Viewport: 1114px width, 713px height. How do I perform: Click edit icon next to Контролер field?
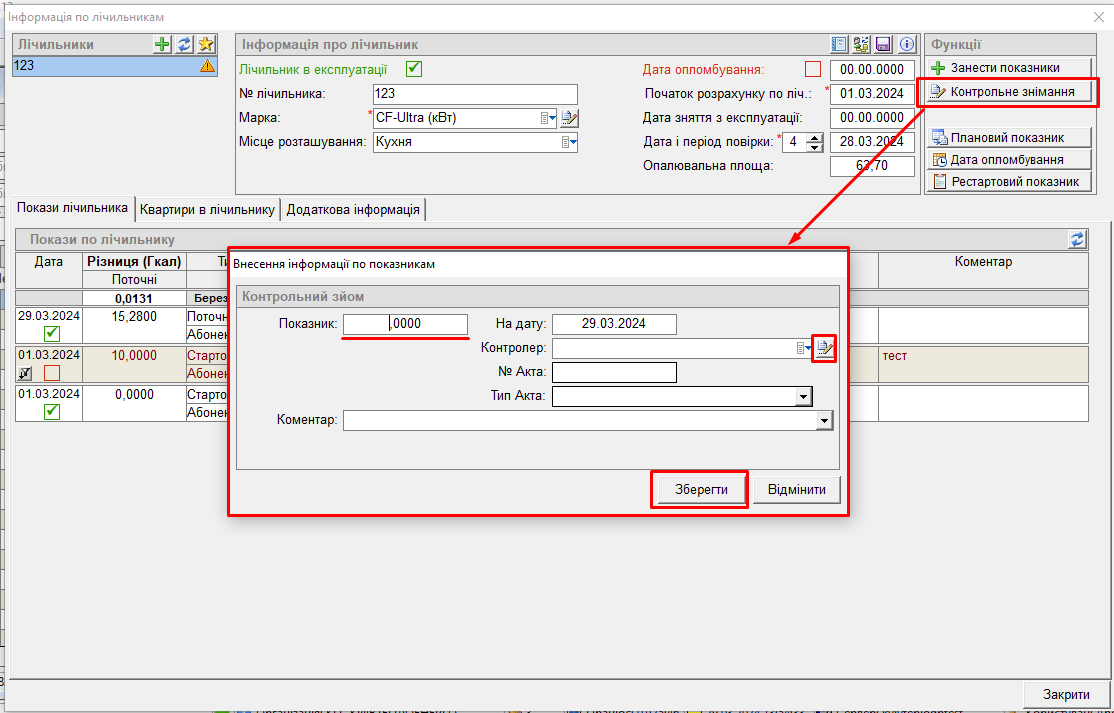(x=824, y=348)
